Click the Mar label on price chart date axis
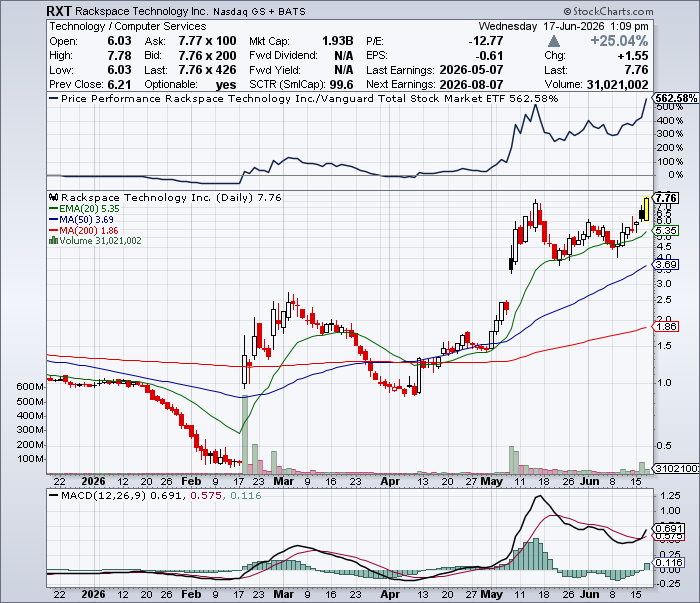 tap(283, 482)
